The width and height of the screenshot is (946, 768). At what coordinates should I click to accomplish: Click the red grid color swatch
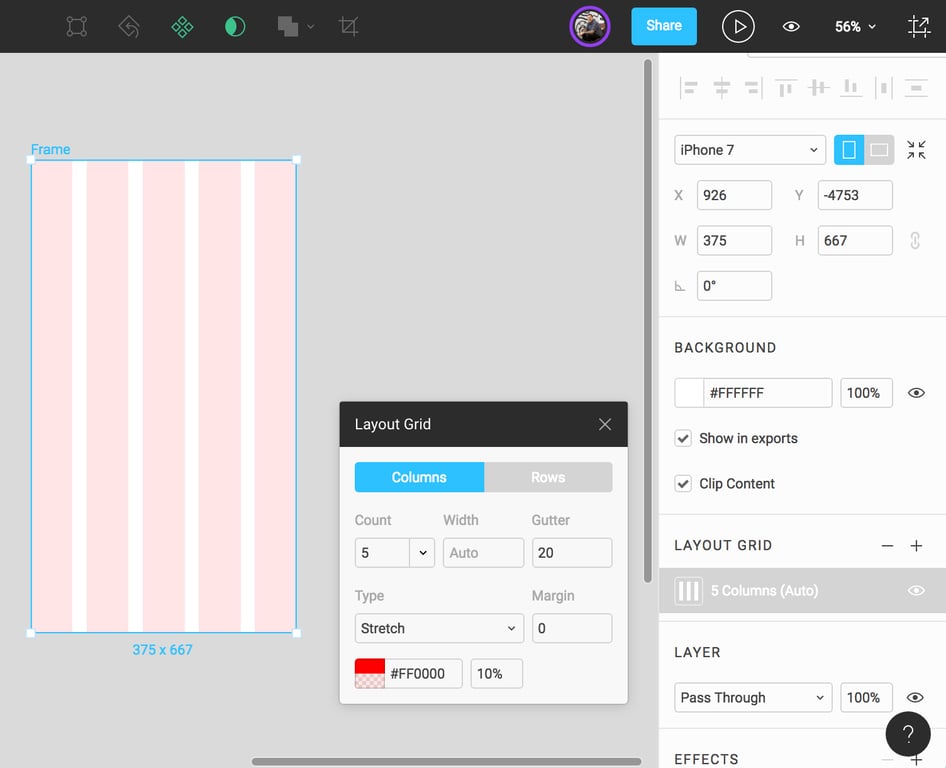tap(370, 674)
